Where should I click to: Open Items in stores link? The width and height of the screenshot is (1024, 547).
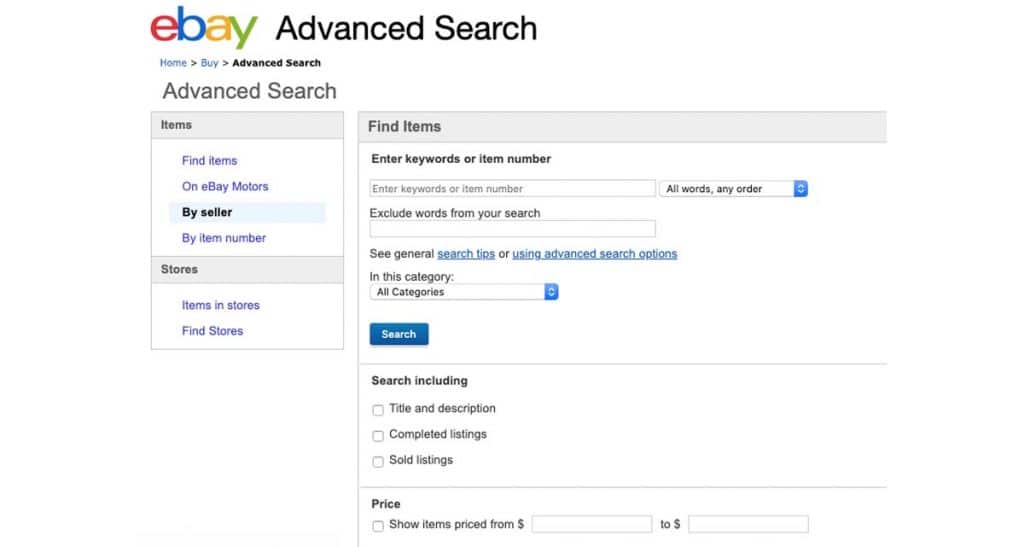click(x=220, y=305)
